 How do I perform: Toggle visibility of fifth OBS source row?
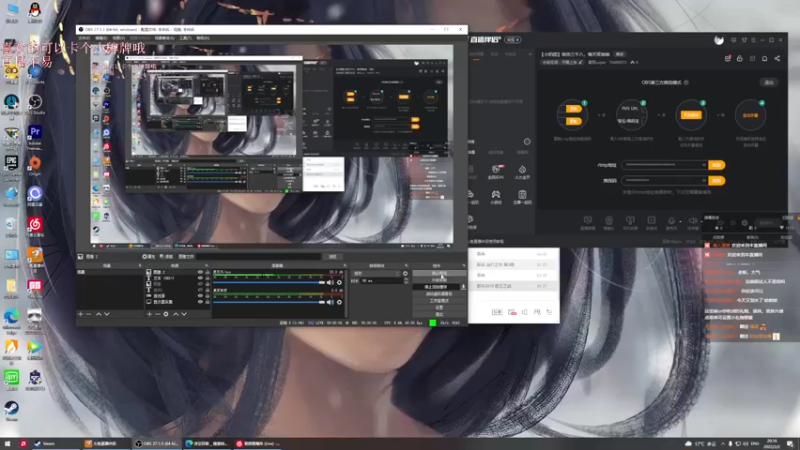pos(200,295)
